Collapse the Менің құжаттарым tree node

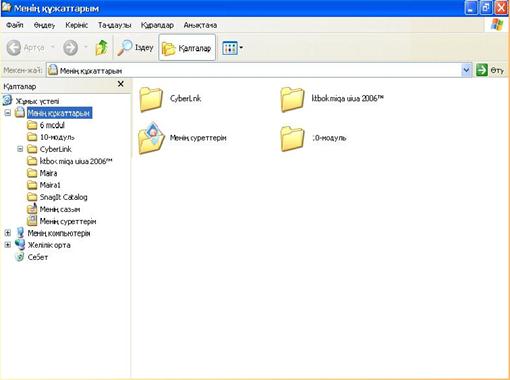tap(8, 113)
